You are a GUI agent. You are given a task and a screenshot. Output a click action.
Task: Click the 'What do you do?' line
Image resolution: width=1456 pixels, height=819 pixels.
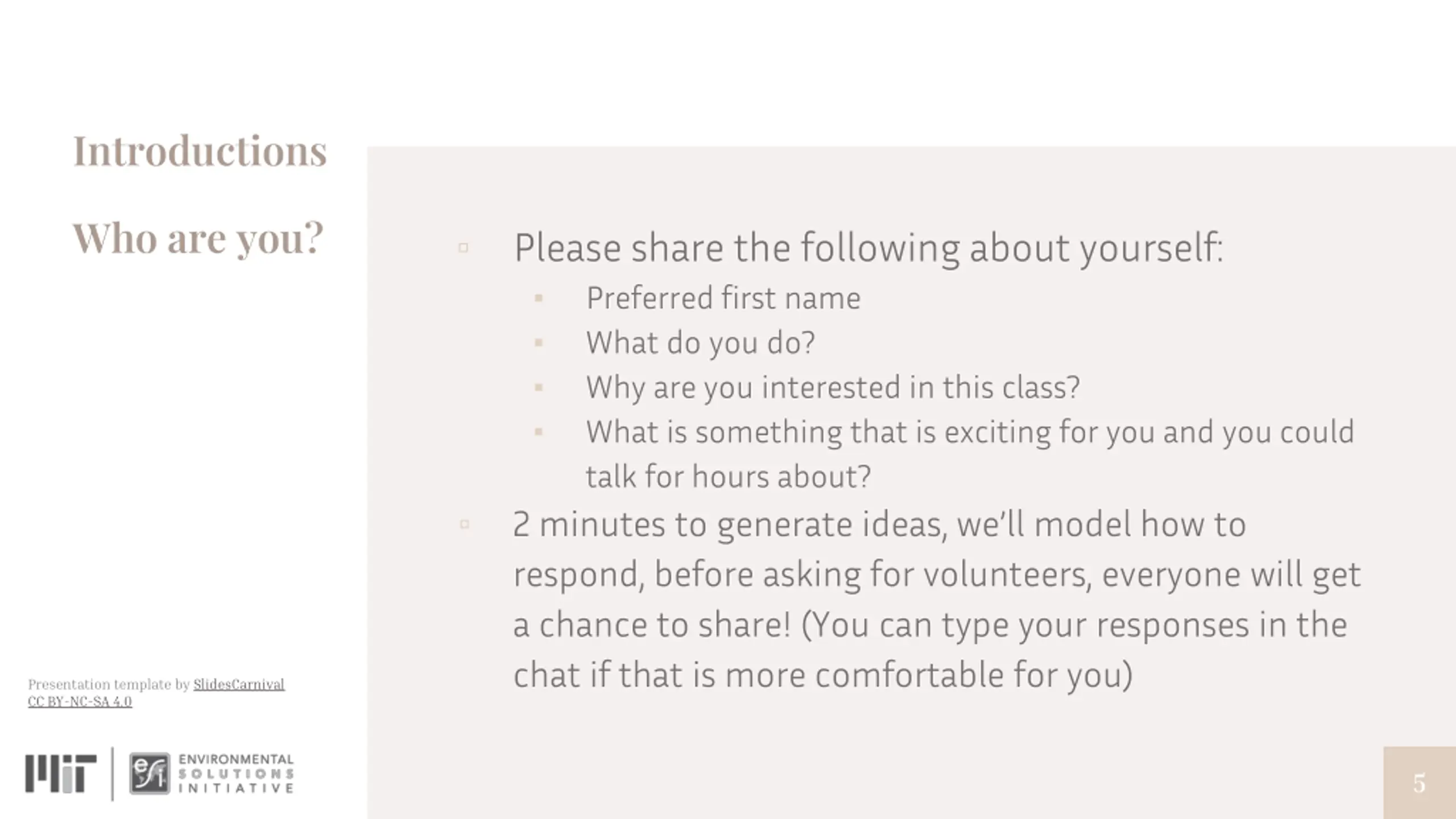coord(701,342)
